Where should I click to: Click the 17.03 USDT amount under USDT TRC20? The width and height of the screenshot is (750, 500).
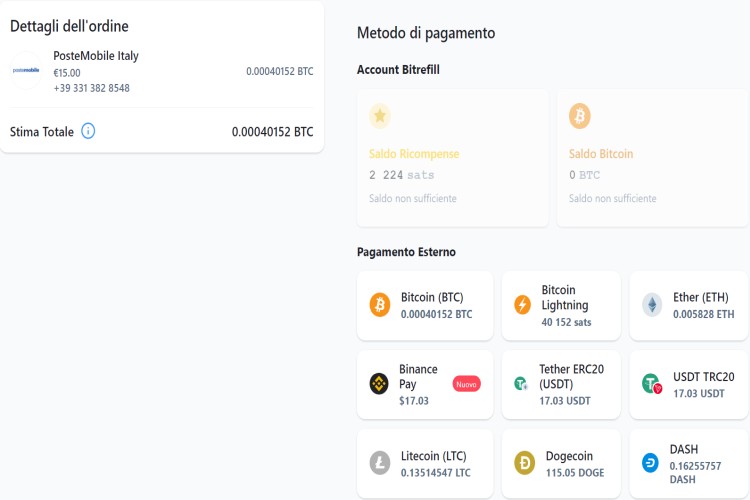pos(699,393)
